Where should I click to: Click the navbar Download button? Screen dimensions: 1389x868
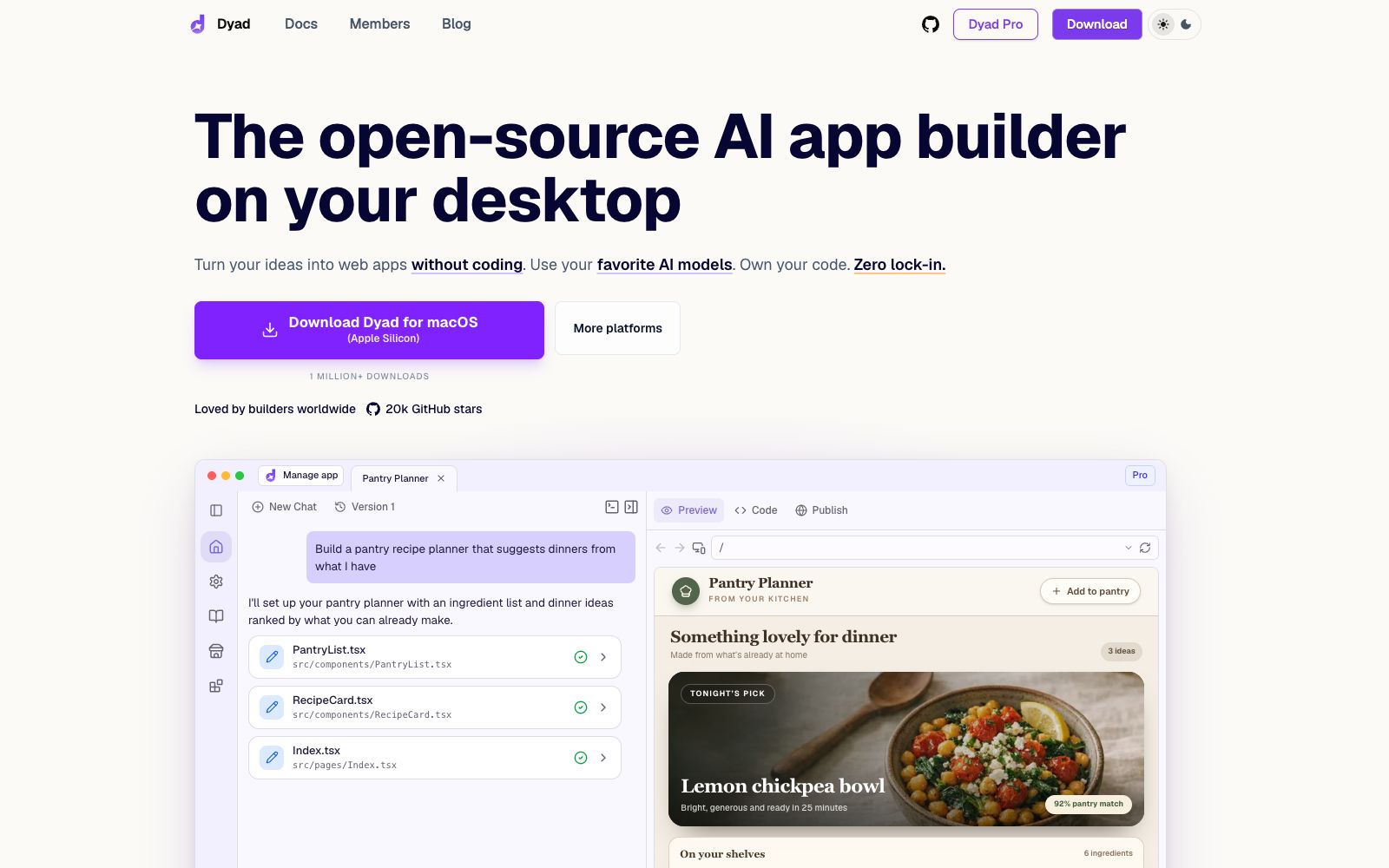(1096, 24)
